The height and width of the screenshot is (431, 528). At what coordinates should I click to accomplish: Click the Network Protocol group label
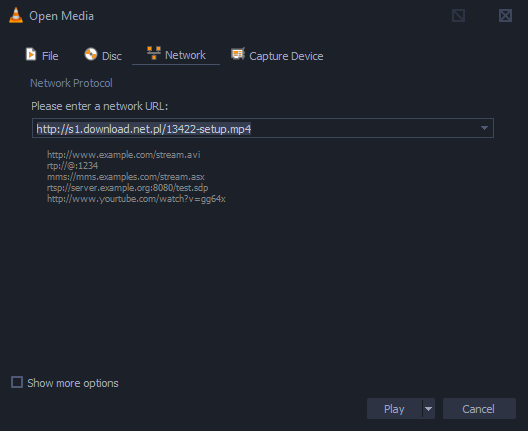point(71,83)
